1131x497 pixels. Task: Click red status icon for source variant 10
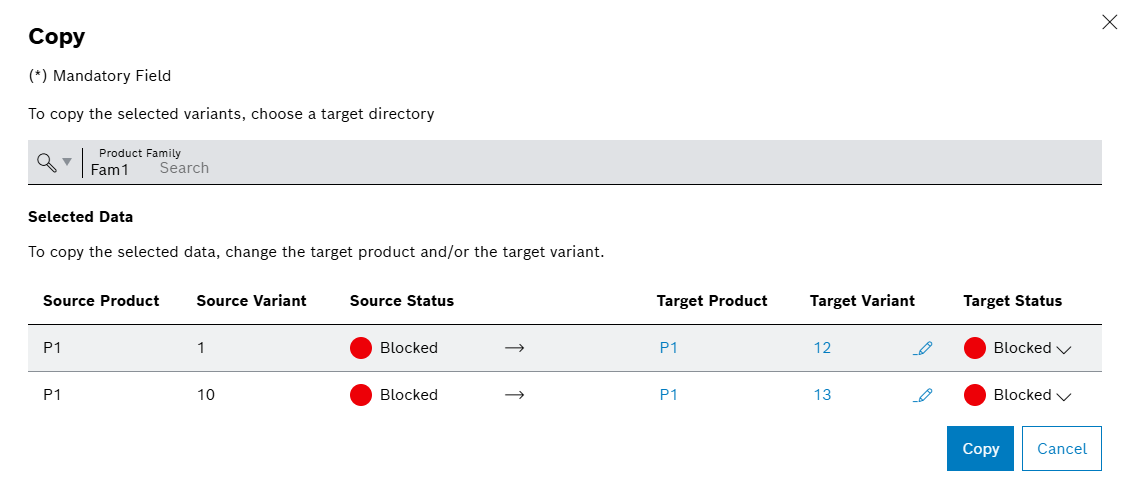[x=361, y=395]
